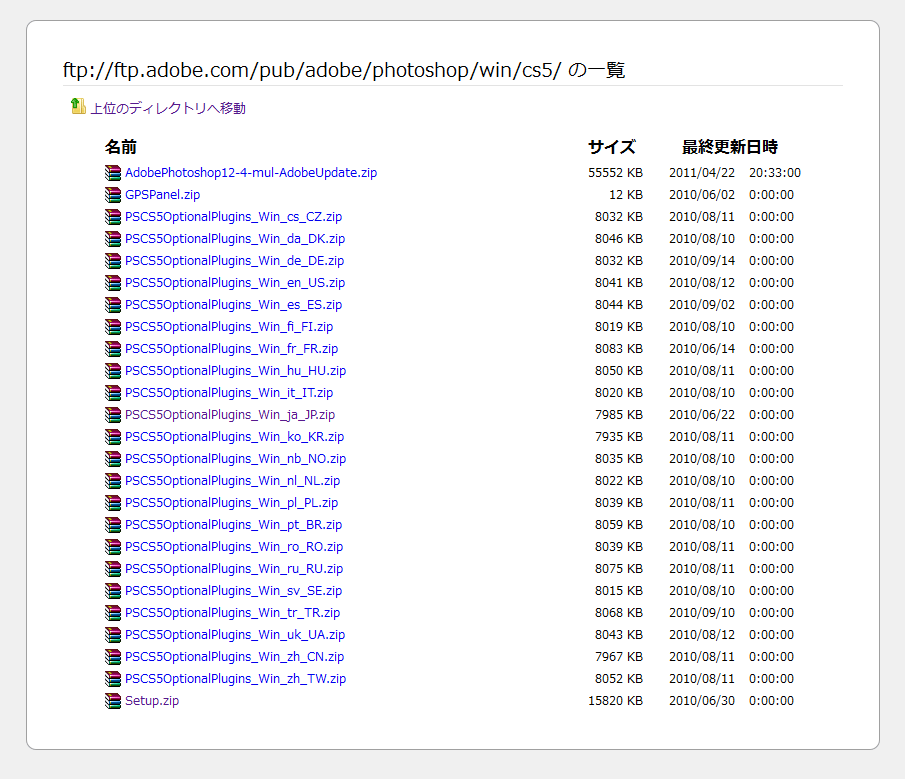
Task: Click archive icon next to de_DE plugins zip
Action: coord(113,260)
